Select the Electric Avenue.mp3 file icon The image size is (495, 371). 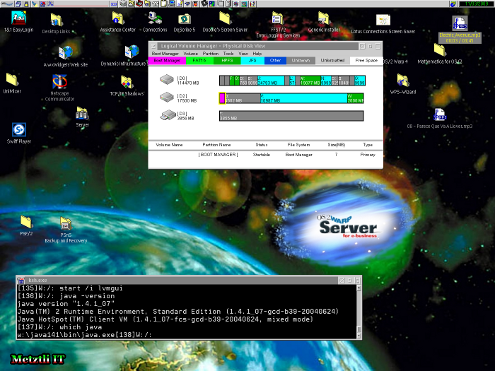(x=460, y=23)
